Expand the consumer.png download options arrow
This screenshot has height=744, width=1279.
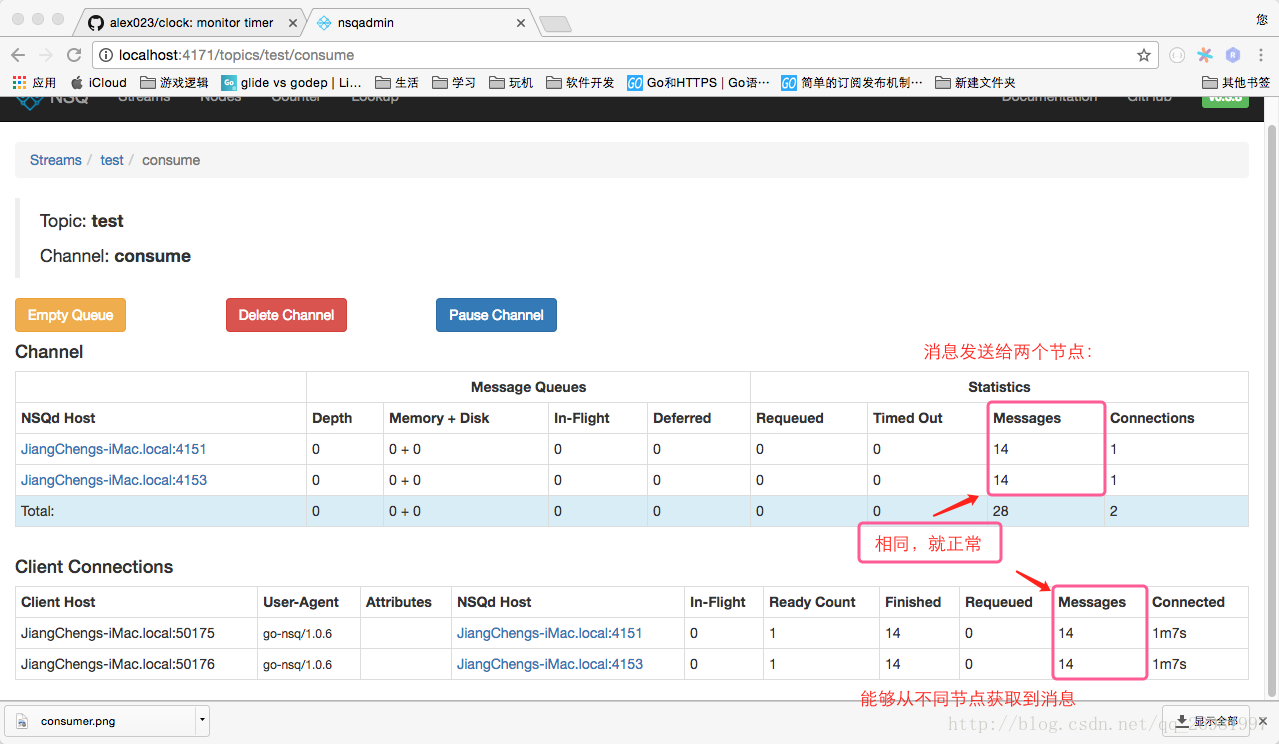click(203, 721)
